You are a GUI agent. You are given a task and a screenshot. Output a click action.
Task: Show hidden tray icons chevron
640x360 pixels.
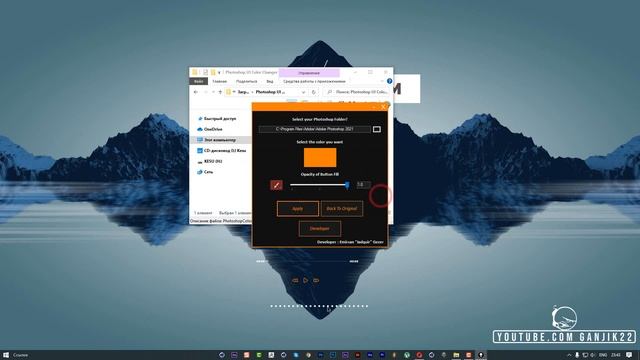pos(569,355)
